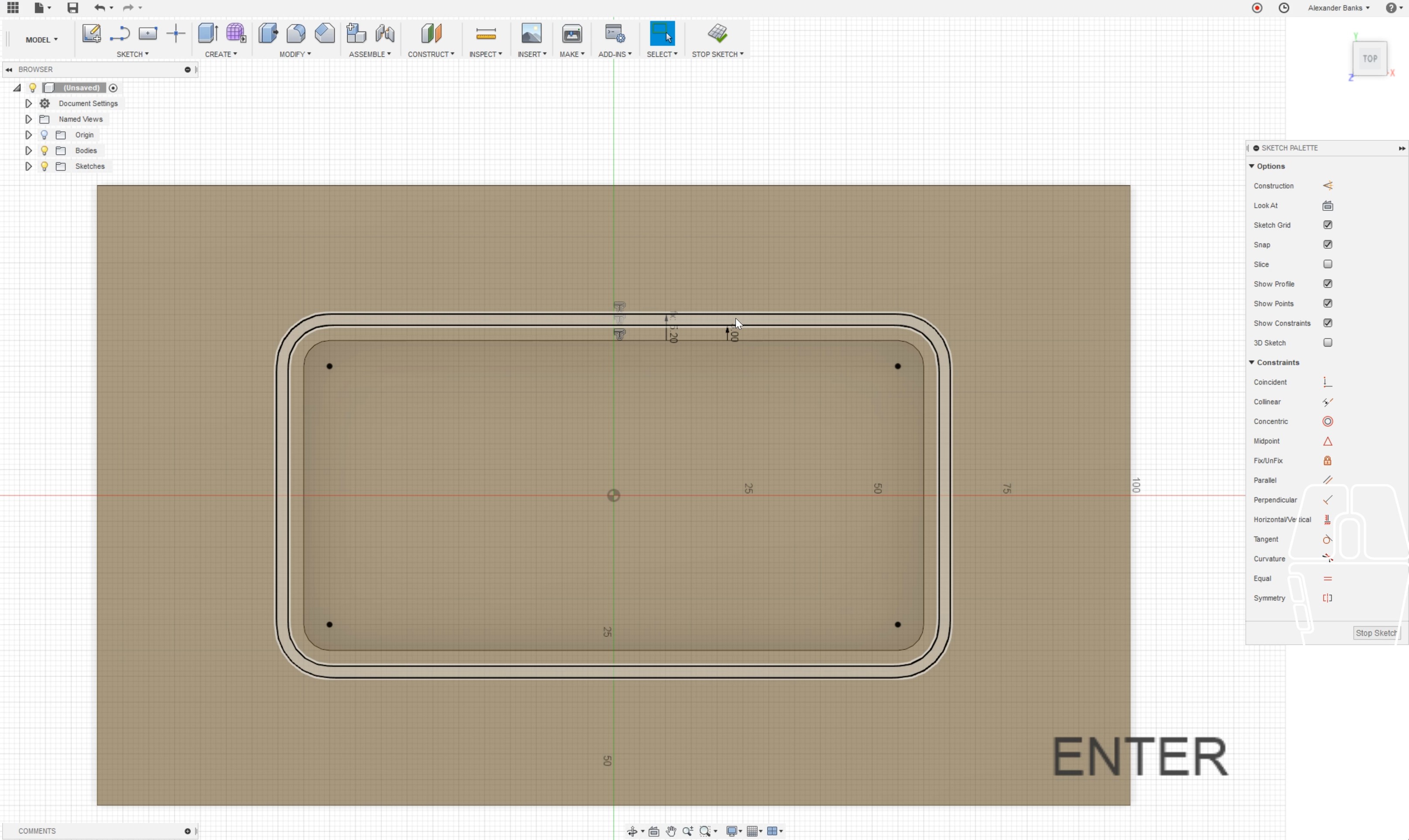Toggle the Show Constraints checkbox
This screenshot has width=1409, height=840.
pyautogui.click(x=1327, y=323)
